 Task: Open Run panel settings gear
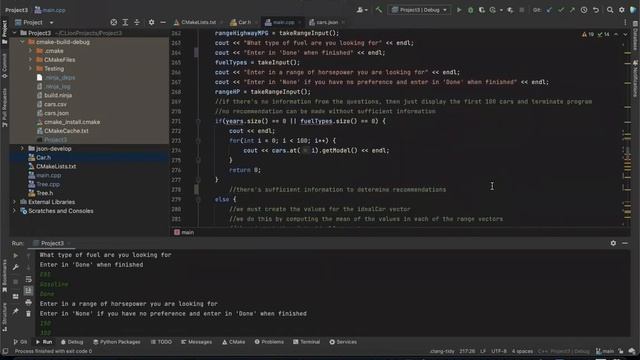pos(613,243)
